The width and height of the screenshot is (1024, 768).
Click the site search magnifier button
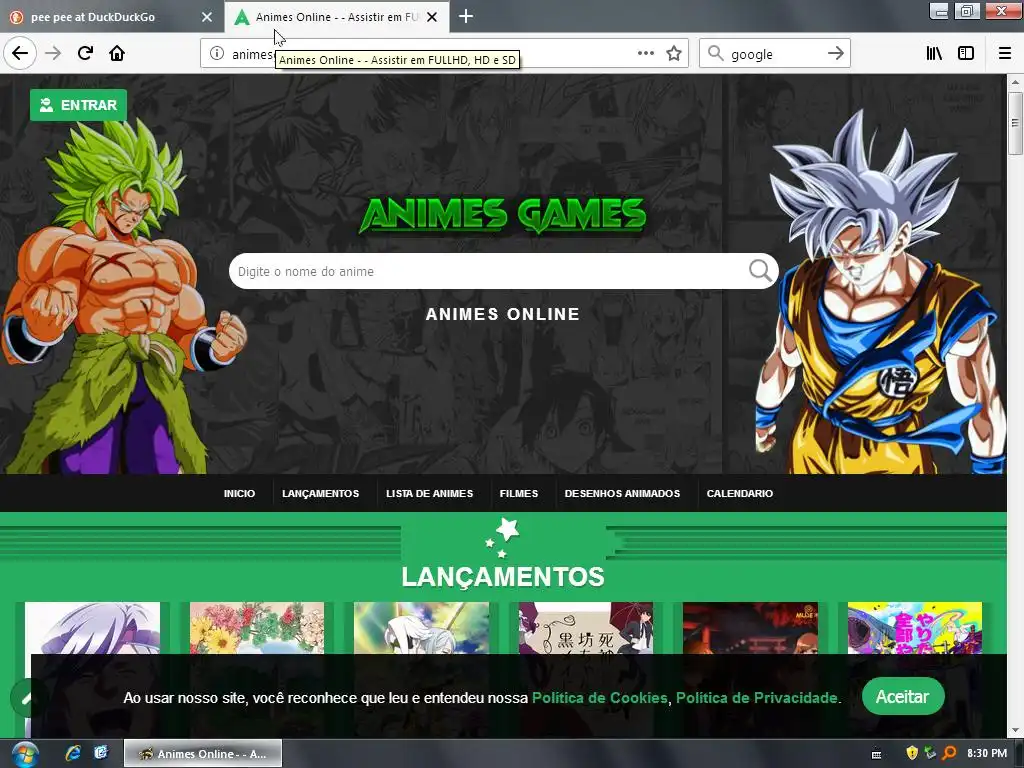tap(760, 270)
